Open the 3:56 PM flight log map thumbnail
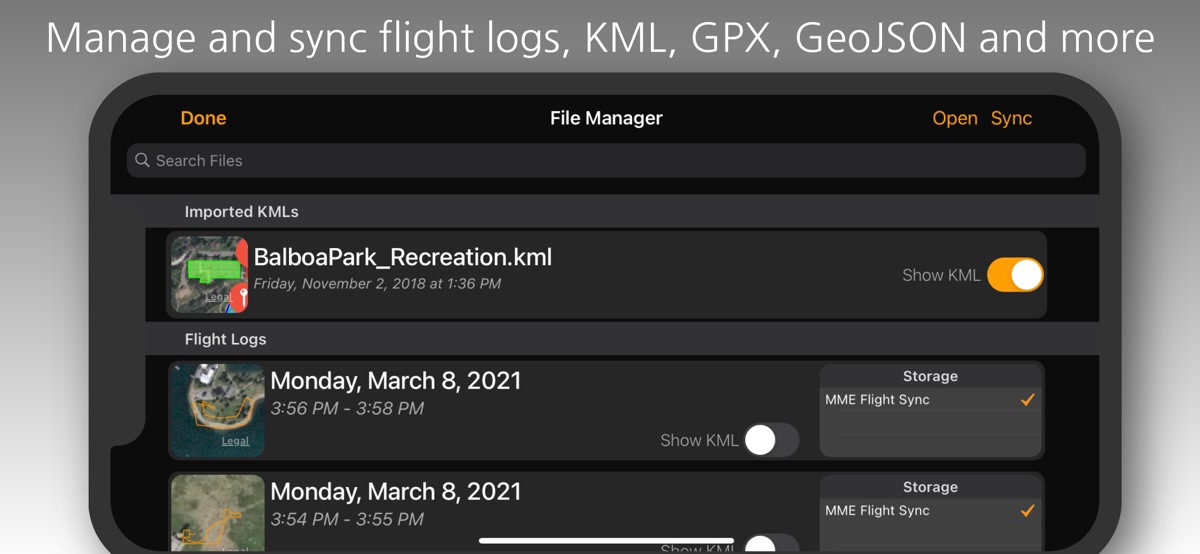 tap(217, 410)
